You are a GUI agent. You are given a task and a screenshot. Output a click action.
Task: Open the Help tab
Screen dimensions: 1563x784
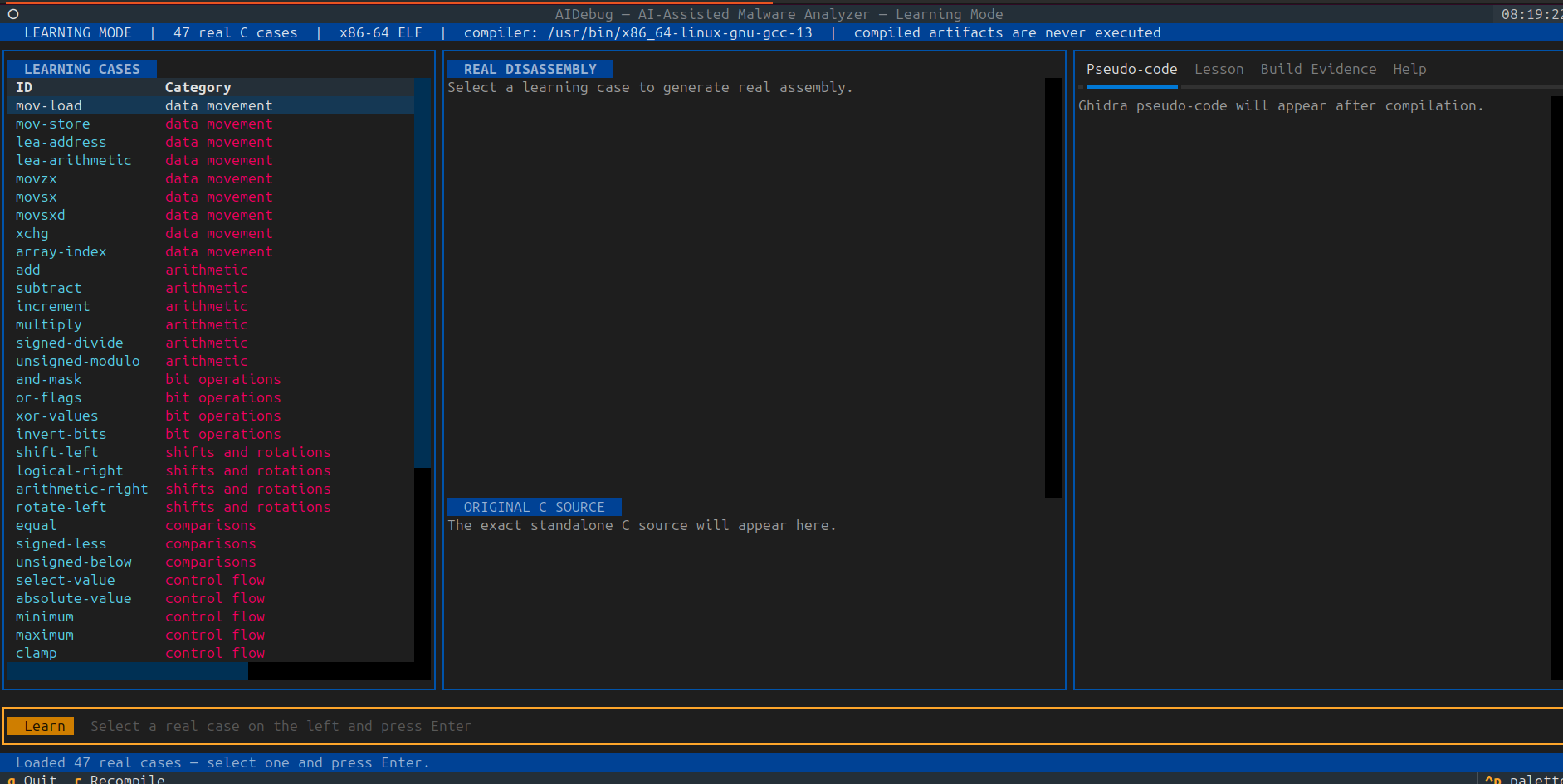point(1409,69)
